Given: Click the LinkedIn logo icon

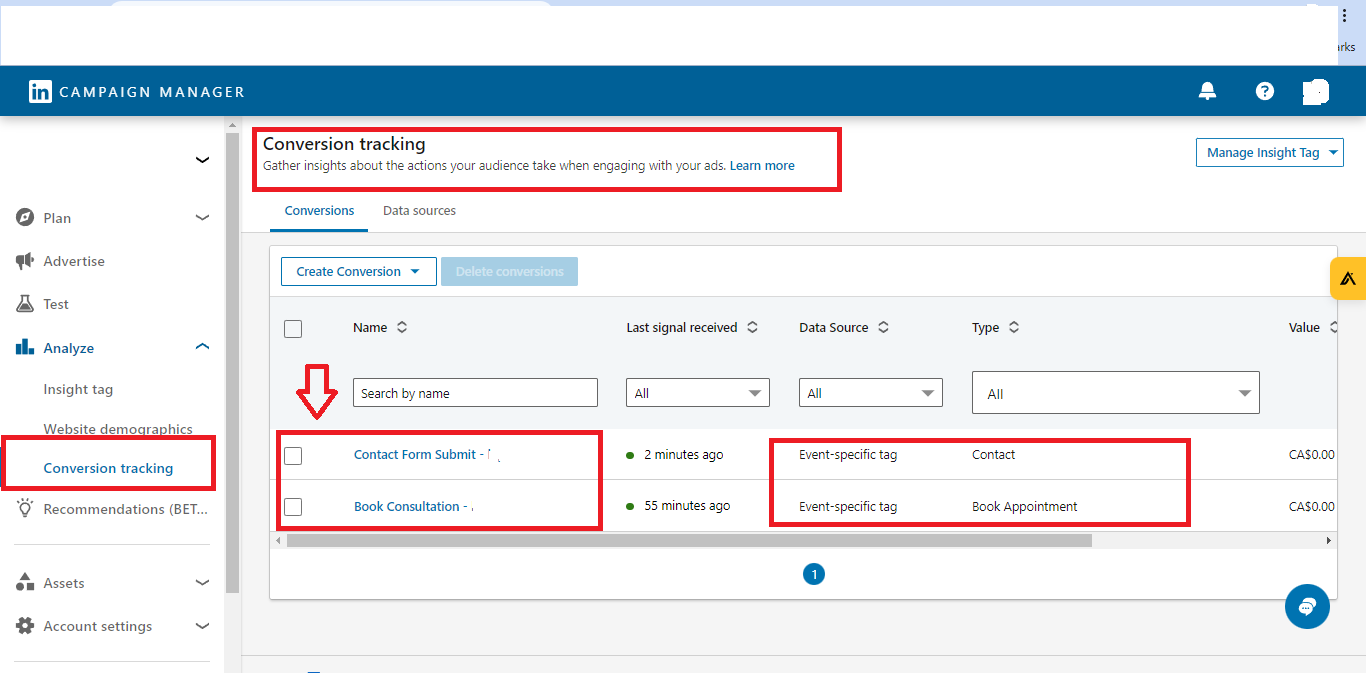Looking at the screenshot, I should pos(40,91).
